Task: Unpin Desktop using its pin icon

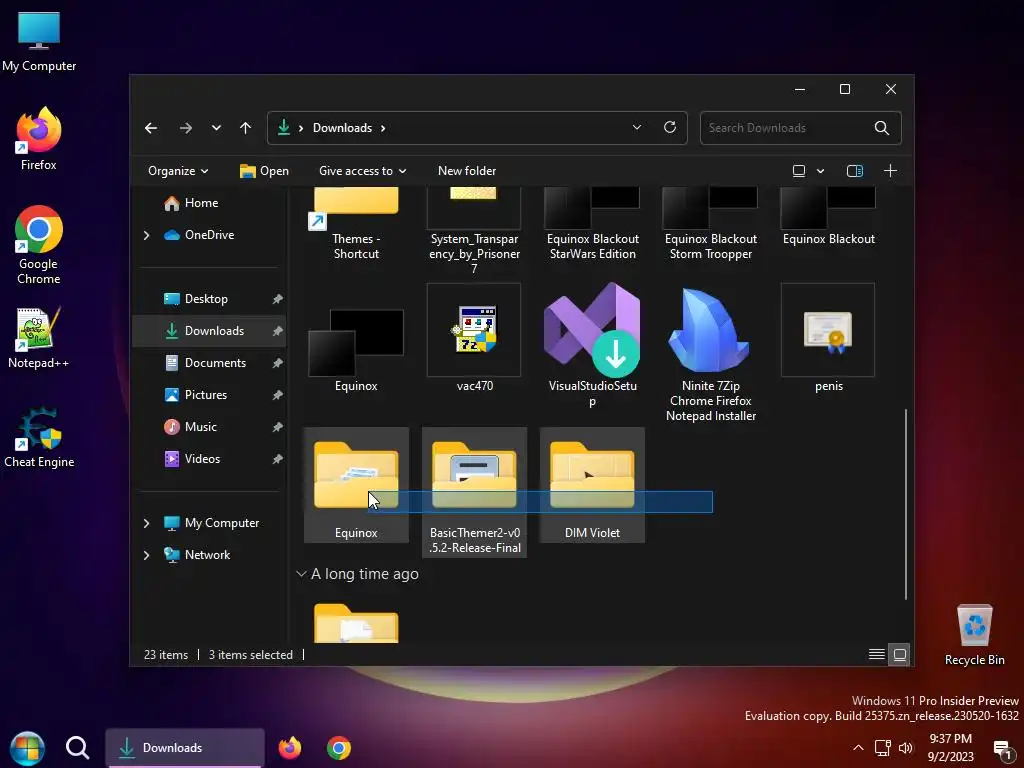Action: [278, 299]
